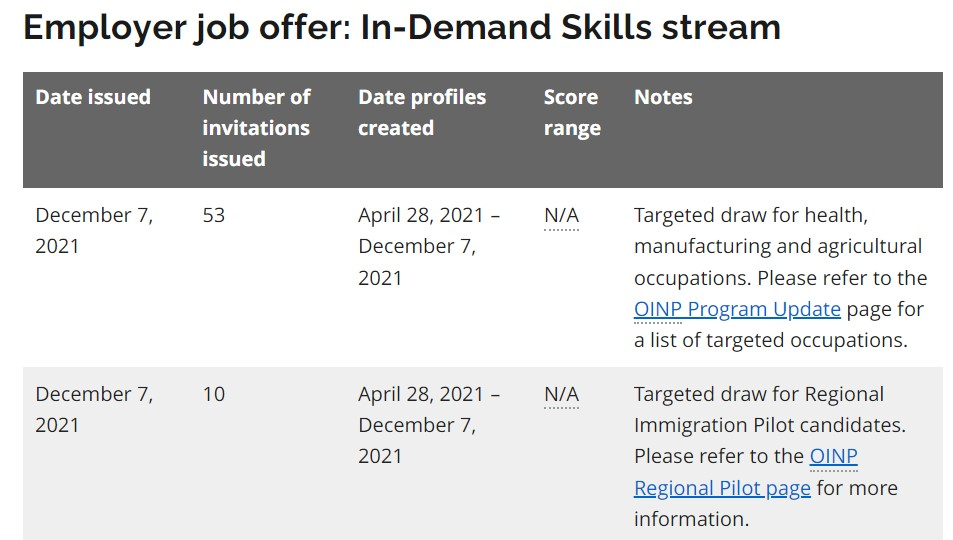953x540 pixels.
Task: Click the health, manufacturing and agricultural note text
Action: [x=778, y=231]
